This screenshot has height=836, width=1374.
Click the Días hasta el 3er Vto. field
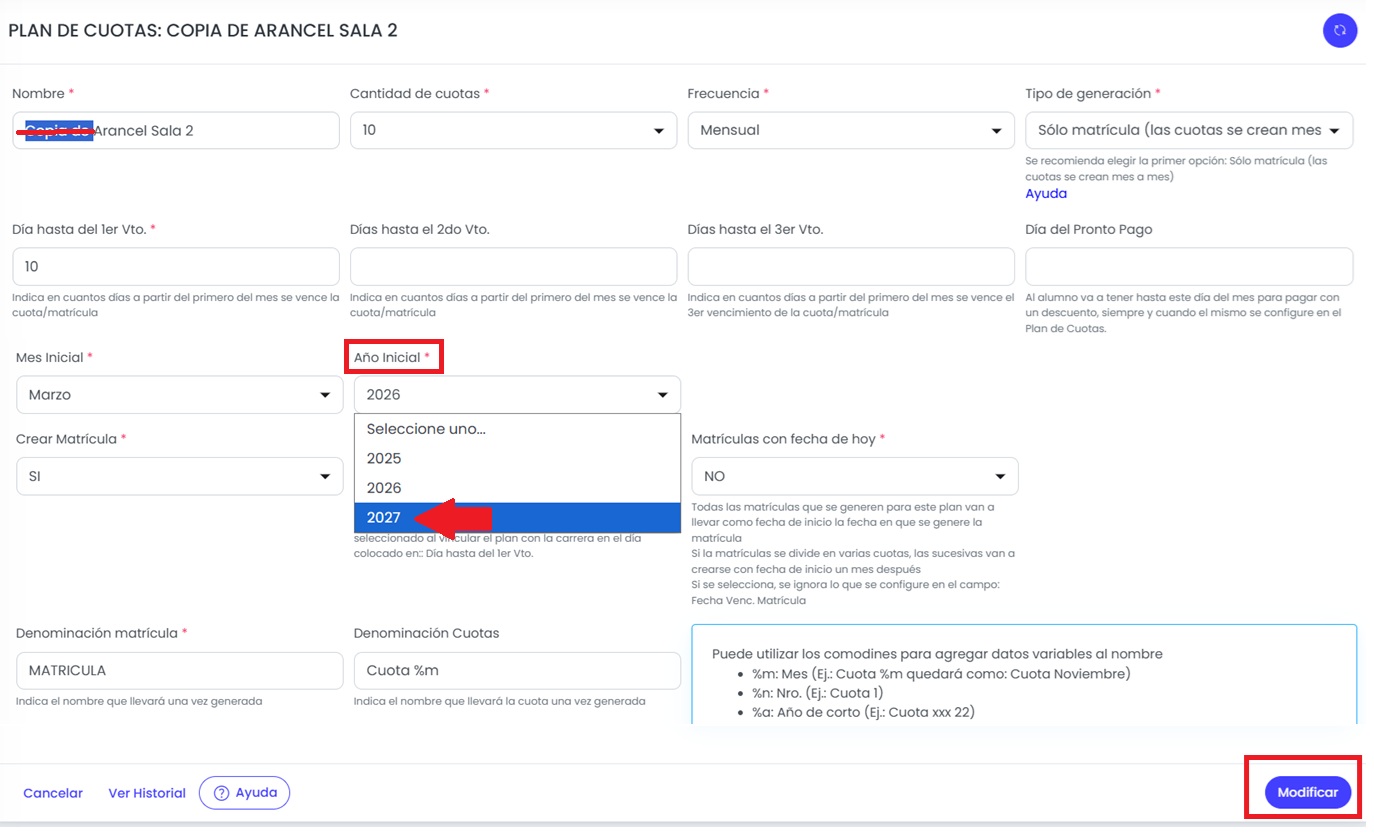coord(851,267)
